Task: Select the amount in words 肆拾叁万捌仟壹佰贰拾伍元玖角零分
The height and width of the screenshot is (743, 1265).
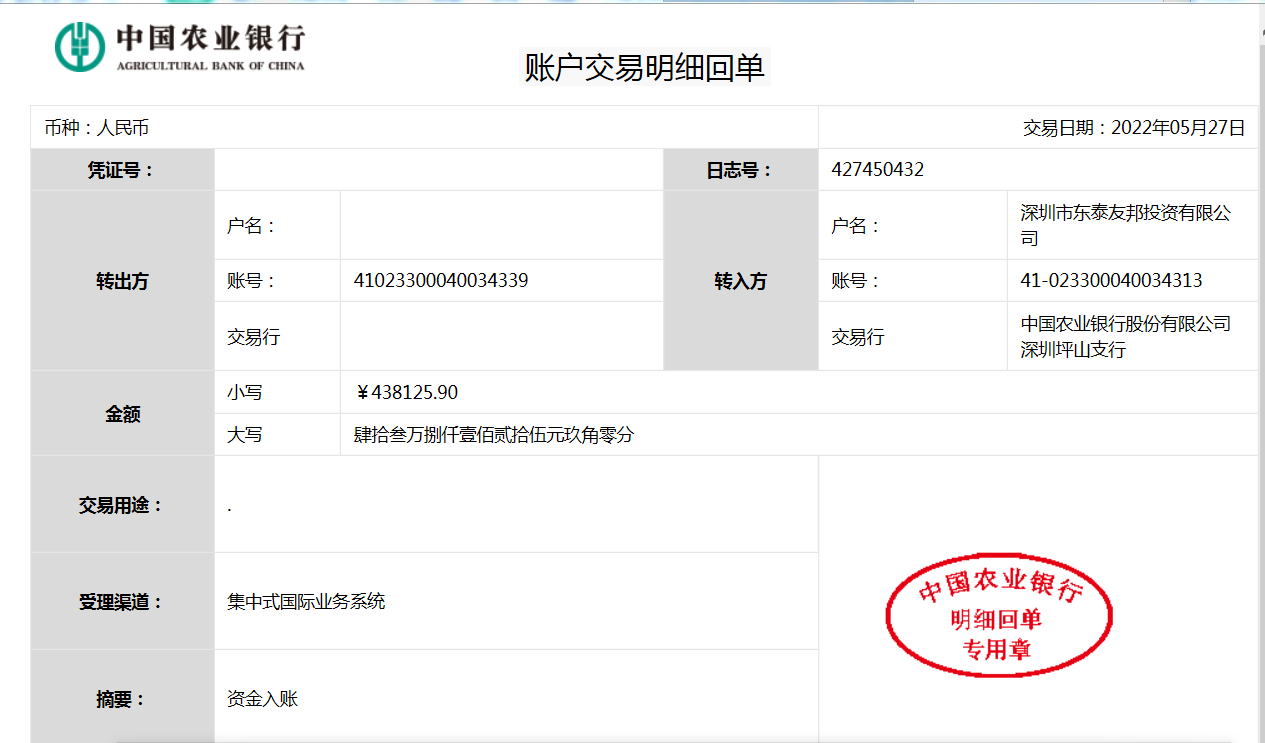Action: pyautogui.click(x=495, y=435)
